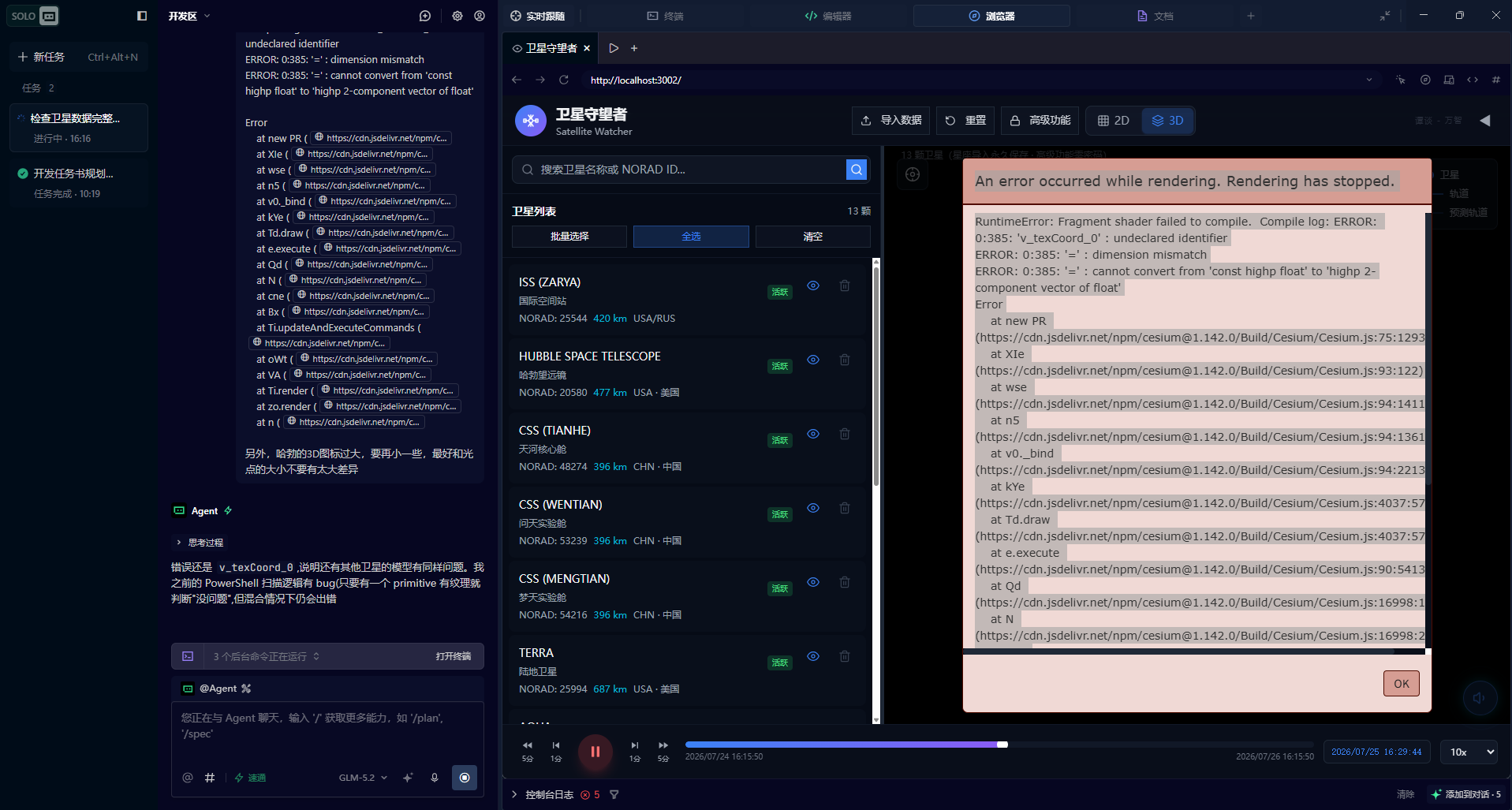This screenshot has height=810, width=1512.
Task: Click 导入数据 import button
Action: (x=891, y=121)
